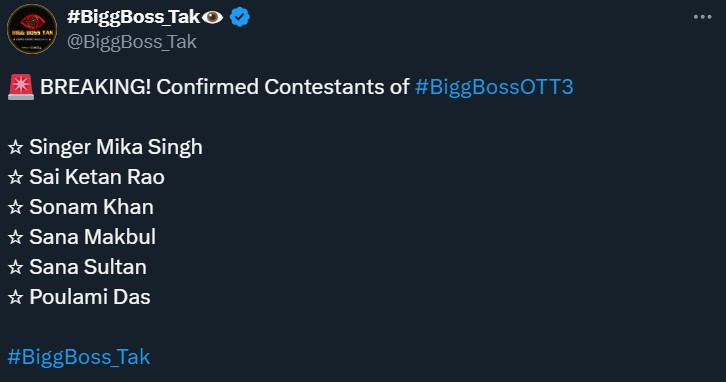The height and width of the screenshot is (382, 726).
Task: Open the BiggBoss_Tak profile avatar
Action: [31, 29]
